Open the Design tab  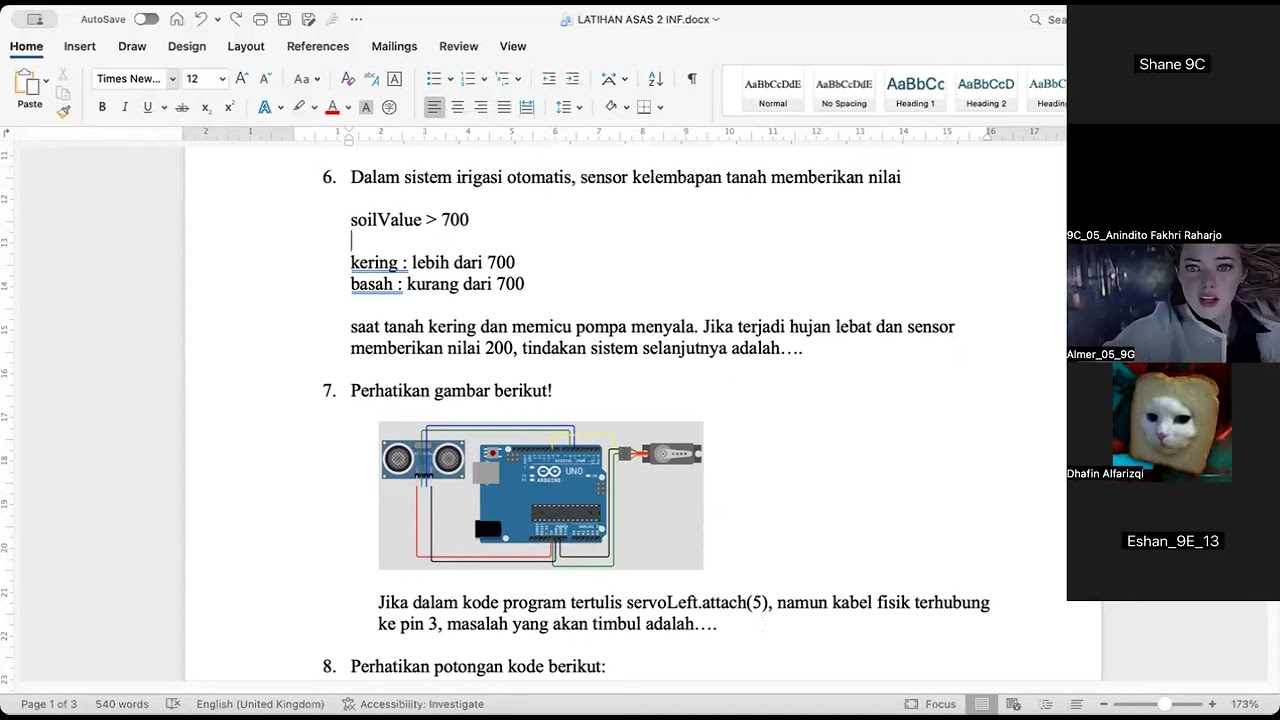pos(187,46)
